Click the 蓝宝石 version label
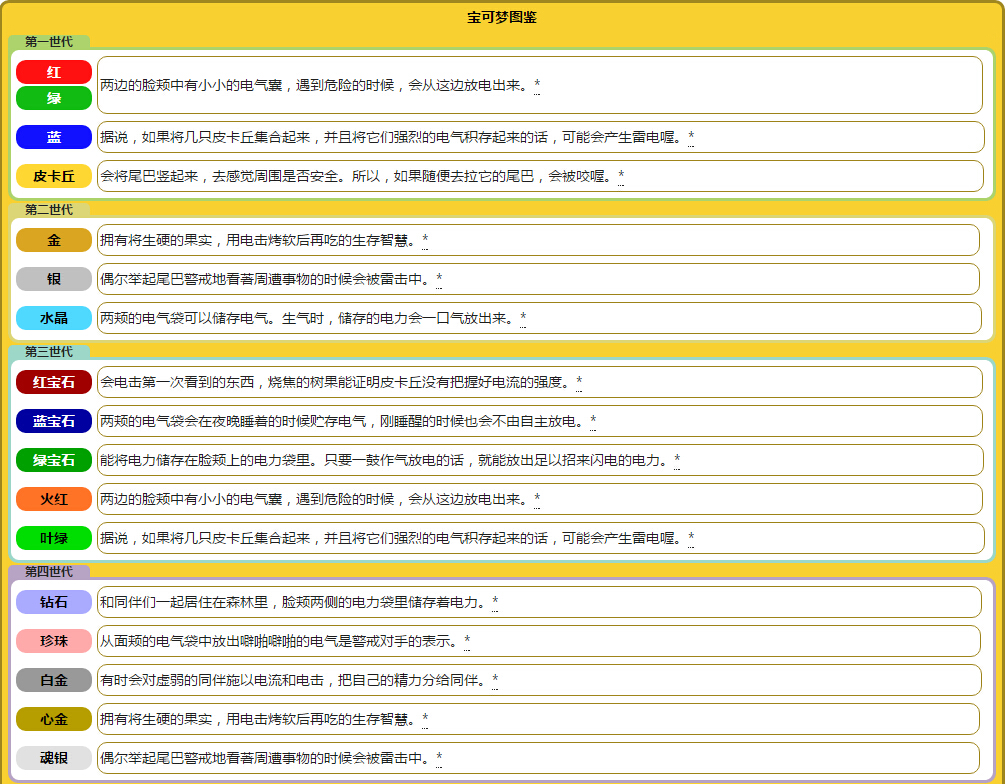Screen dimensions: 1006x784 coord(54,422)
